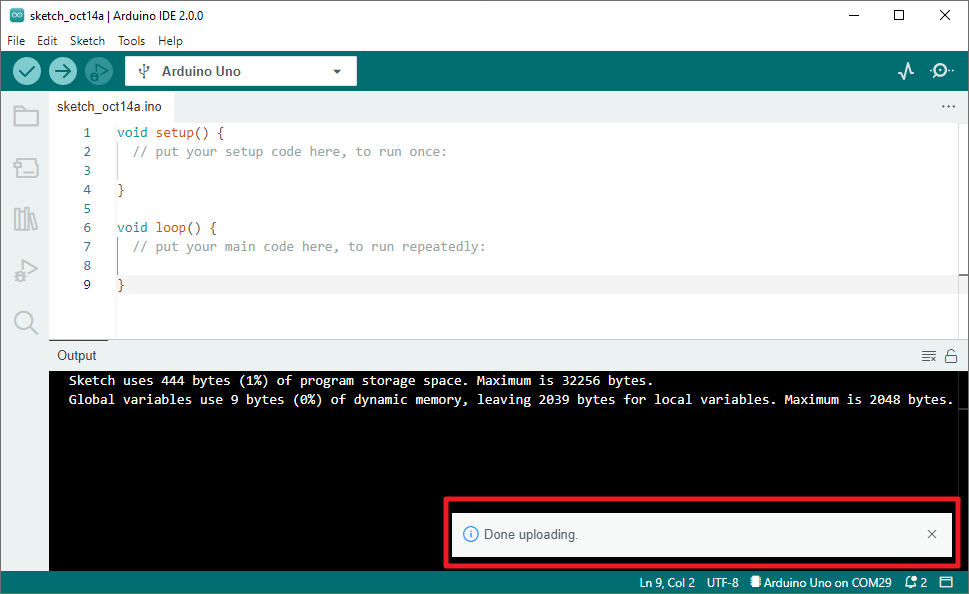Click Arduino Uno on COM29 status
The width and height of the screenshot is (969, 594).
pos(821,583)
